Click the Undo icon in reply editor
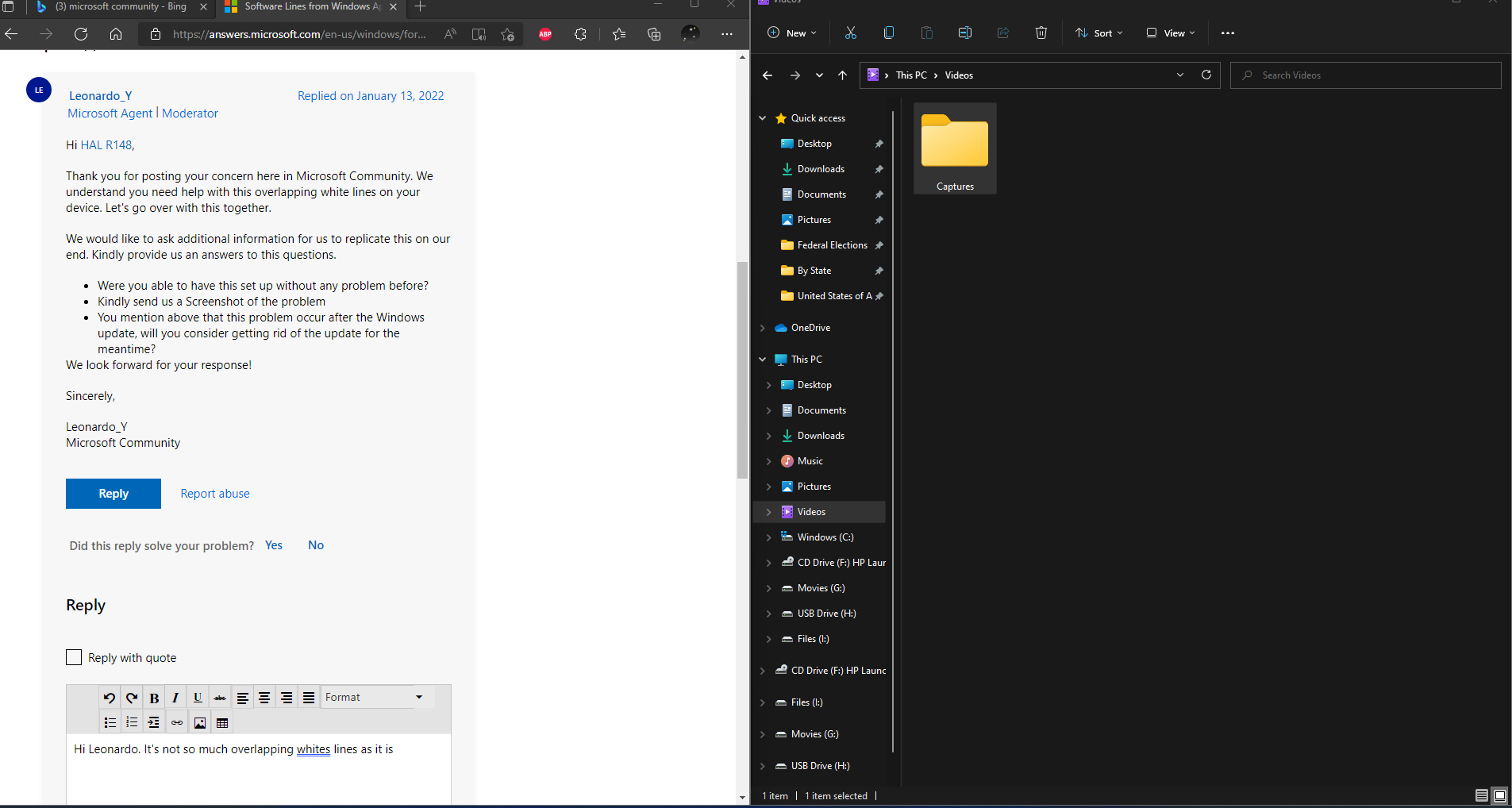Screen dimensions: 1512x808 [x=110, y=698]
